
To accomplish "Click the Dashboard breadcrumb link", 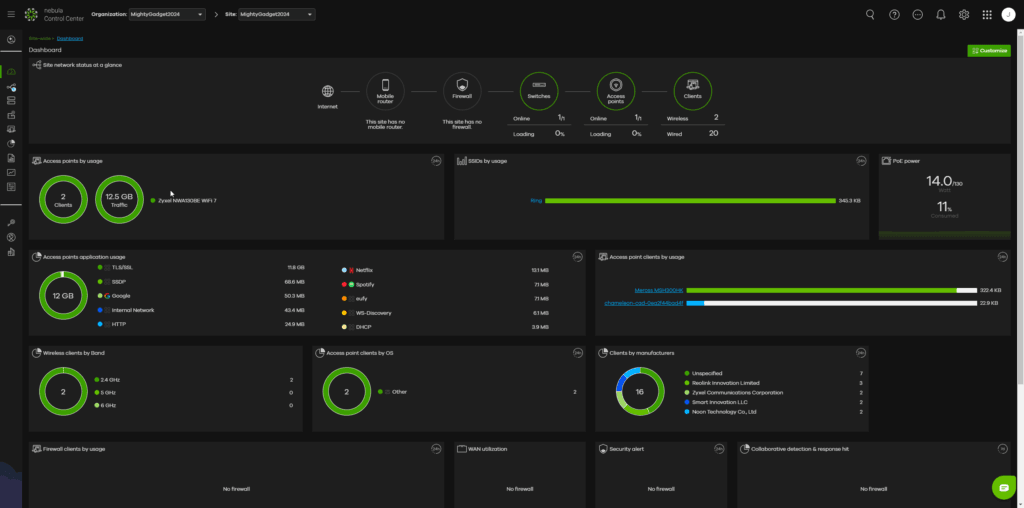I will click(x=70, y=38).
